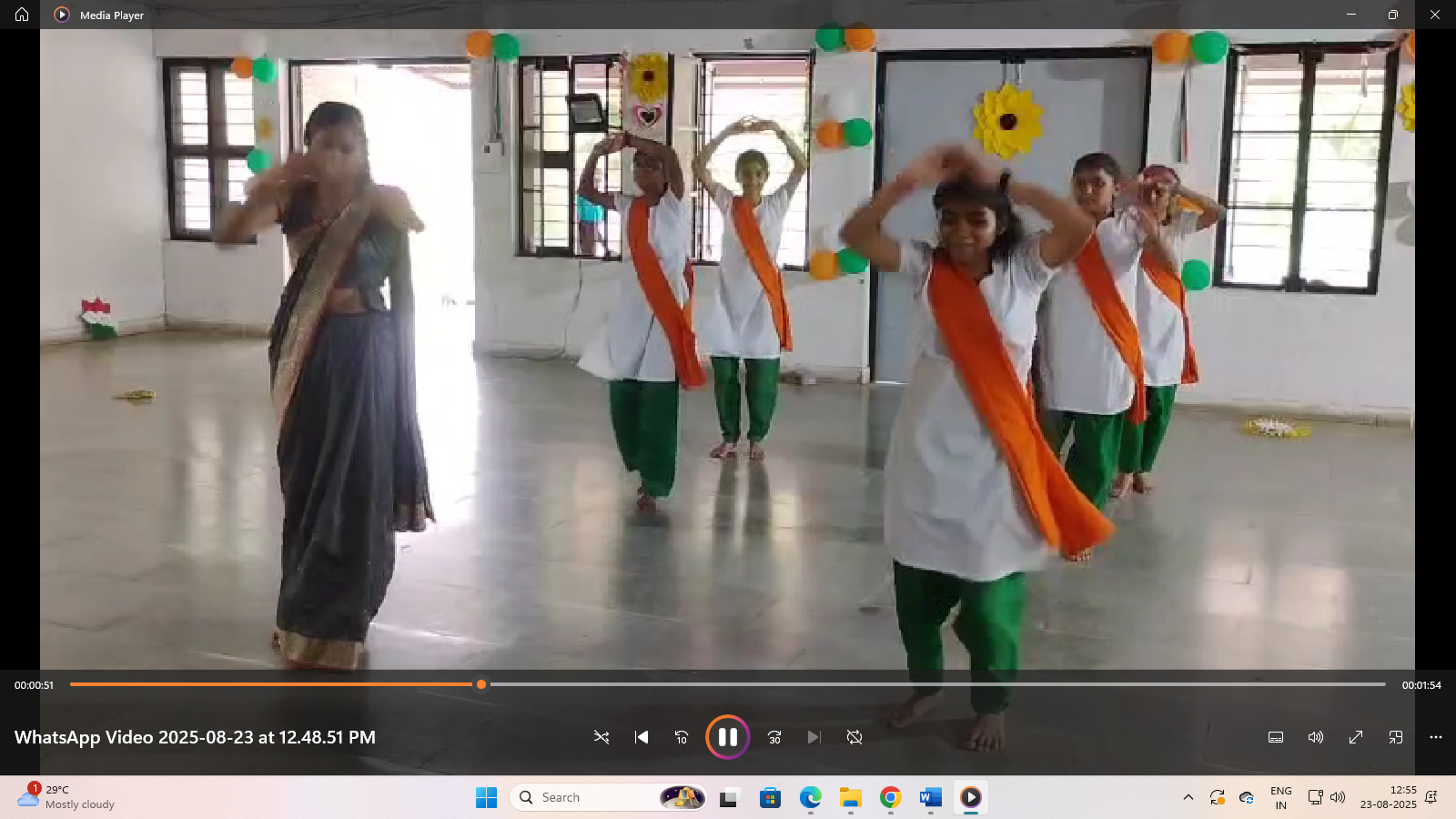The height and width of the screenshot is (819, 1456).
Task: Open Google Chrome from the taskbar
Action: (891, 797)
